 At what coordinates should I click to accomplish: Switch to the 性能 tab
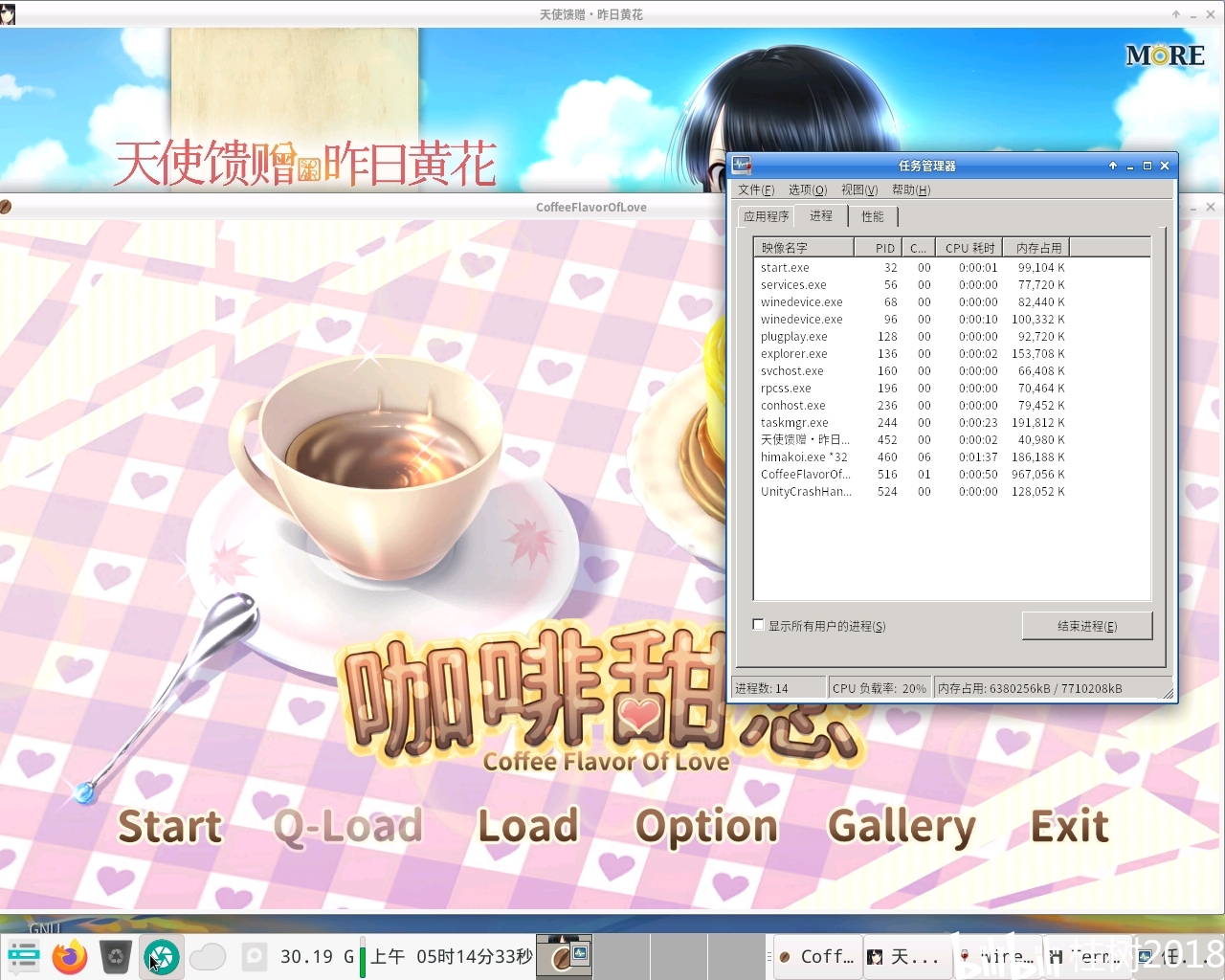tap(873, 216)
